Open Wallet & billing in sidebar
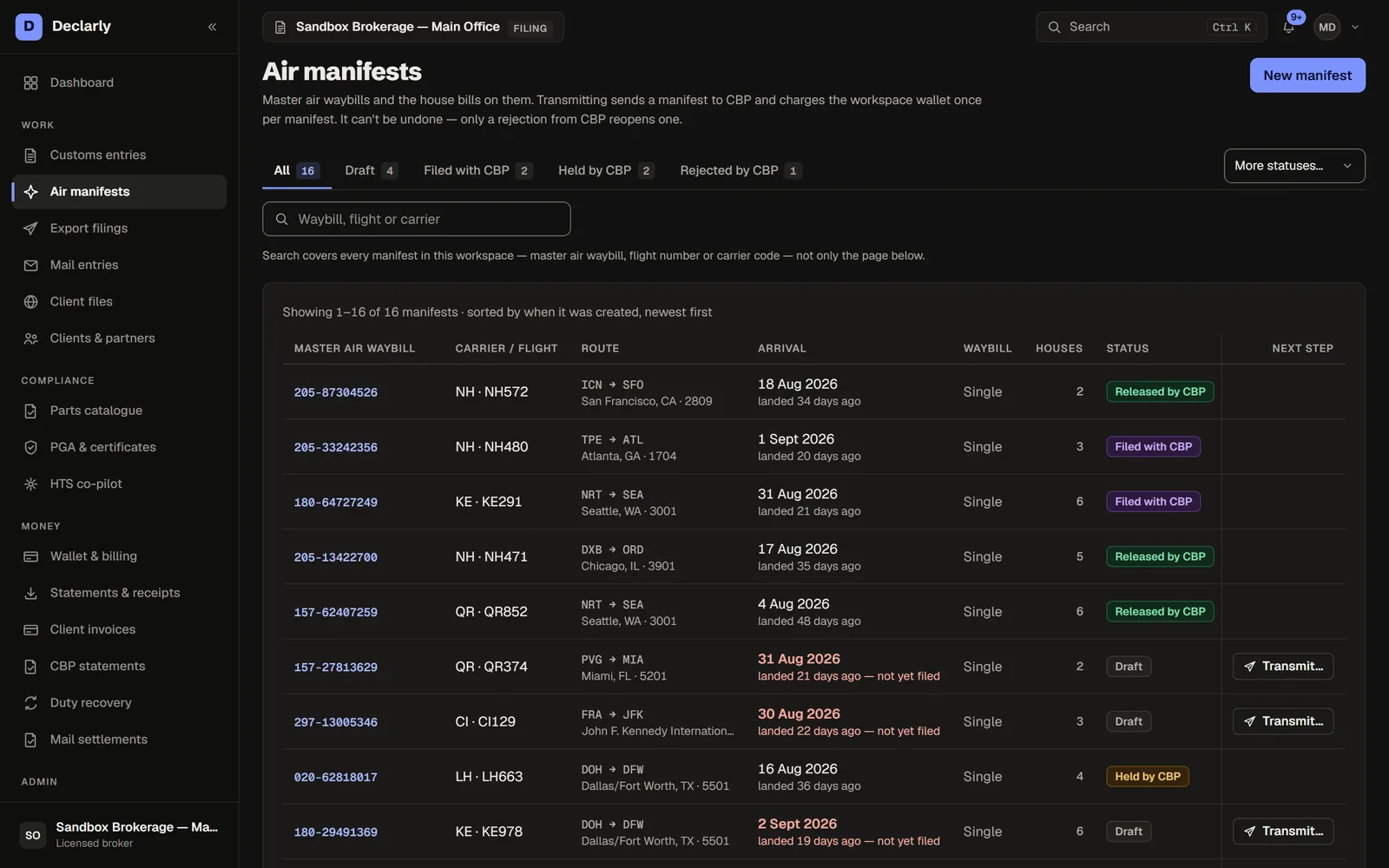This screenshot has height=868, width=1389. pos(119,556)
